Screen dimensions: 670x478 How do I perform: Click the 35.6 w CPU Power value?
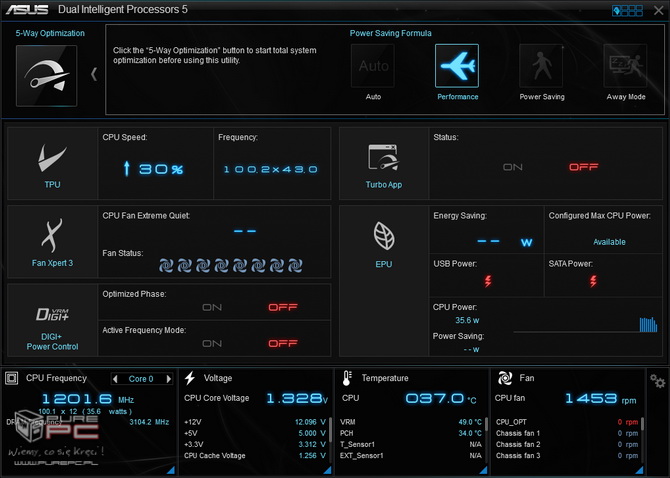[467, 320]
